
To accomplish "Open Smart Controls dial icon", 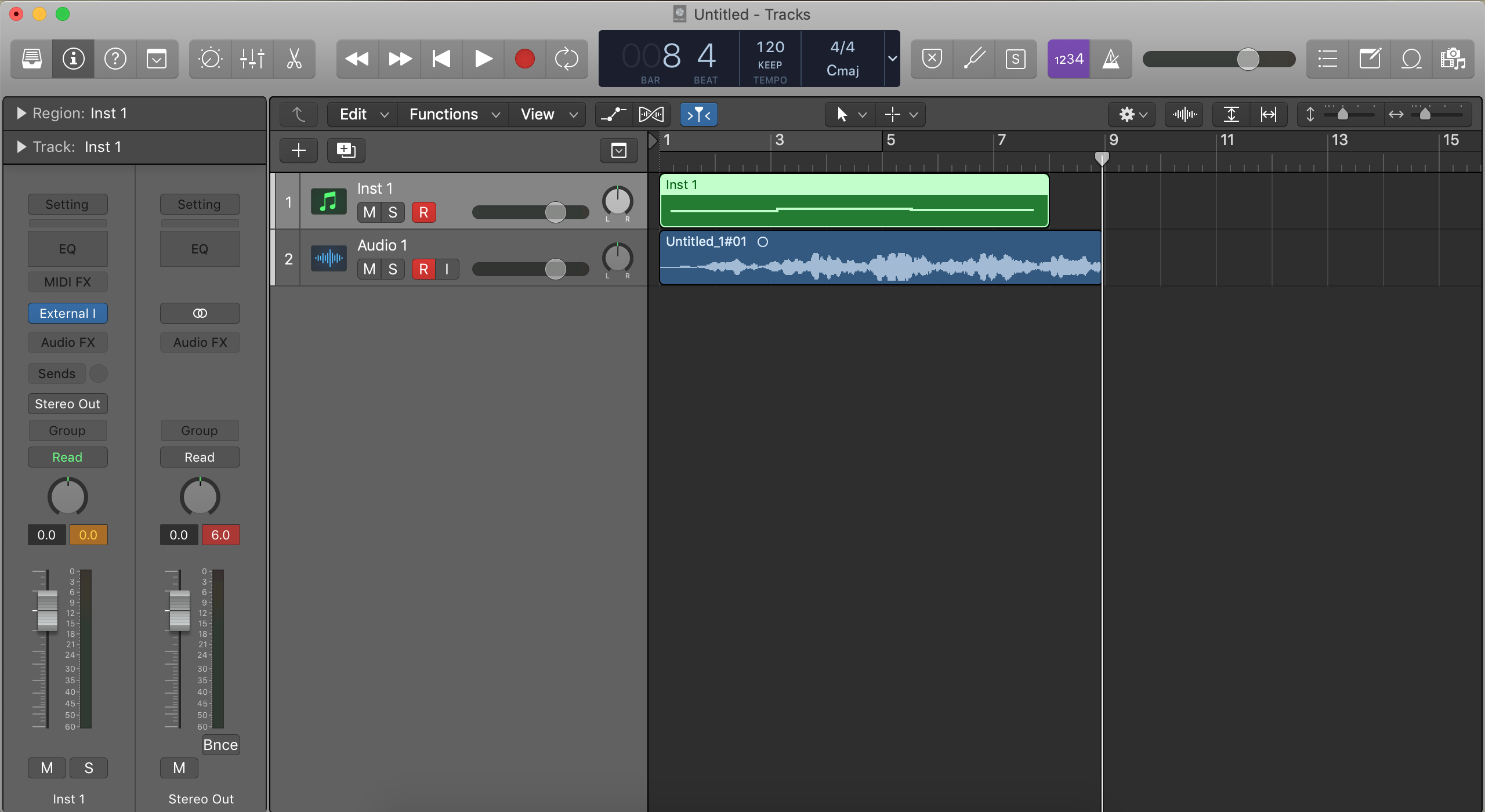I will click(210, 59).
